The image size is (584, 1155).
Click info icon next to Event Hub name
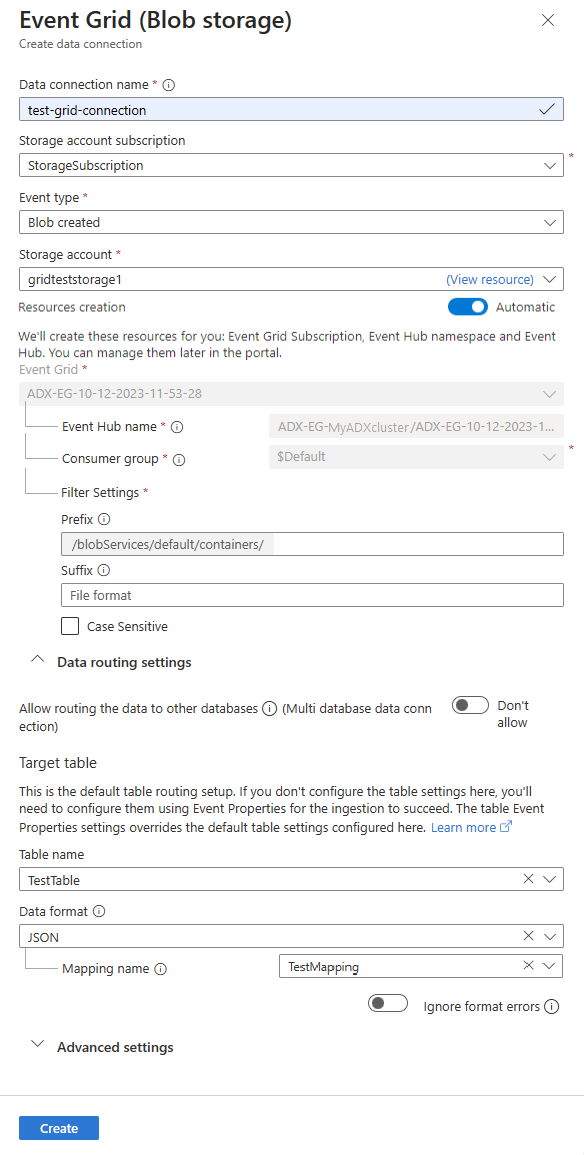(x=177, y=426)
